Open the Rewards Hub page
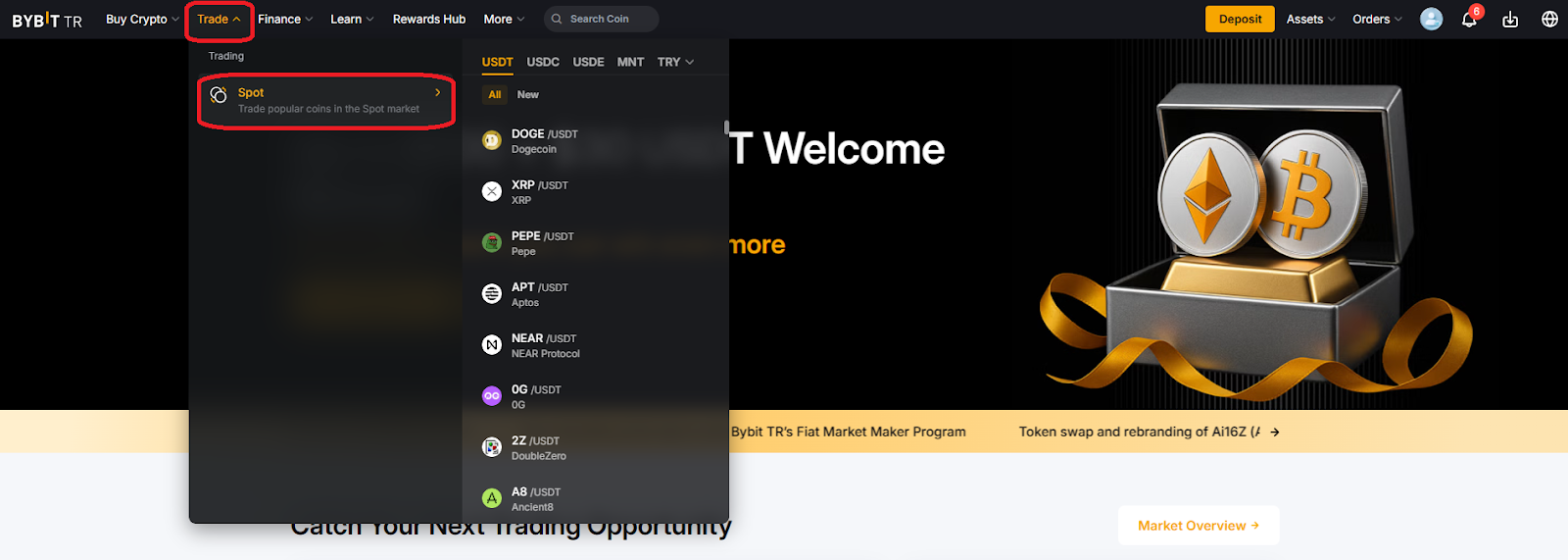The height and width of the screenshot is (560, 1568). 429,19
